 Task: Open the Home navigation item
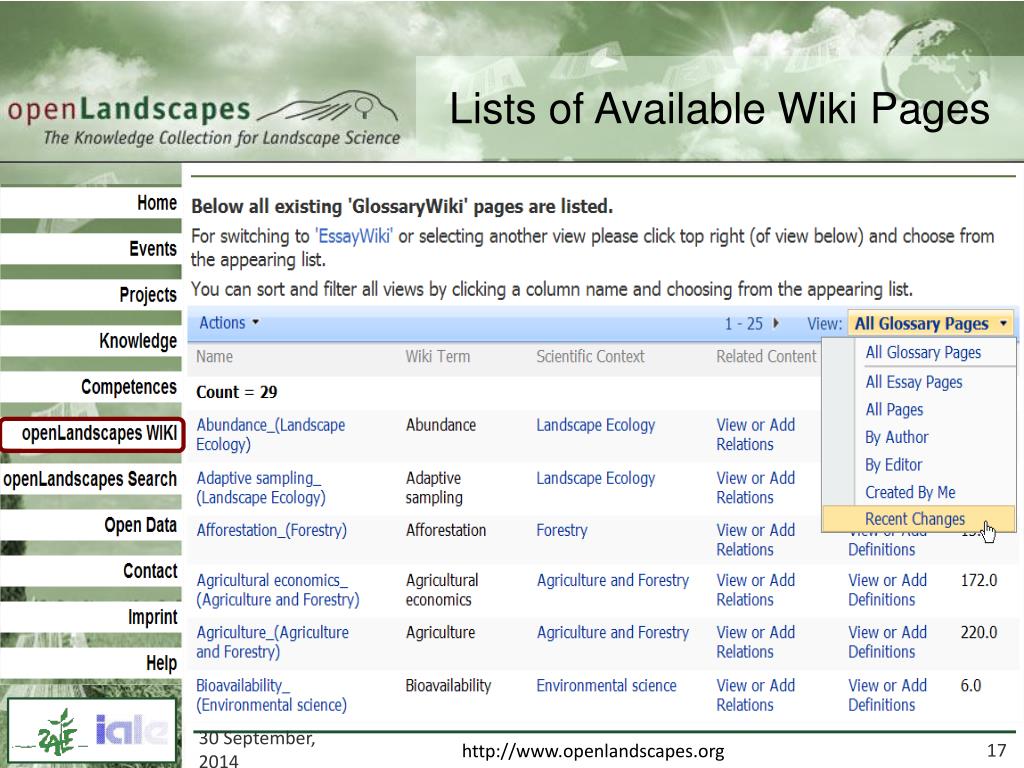coord(157,203)
